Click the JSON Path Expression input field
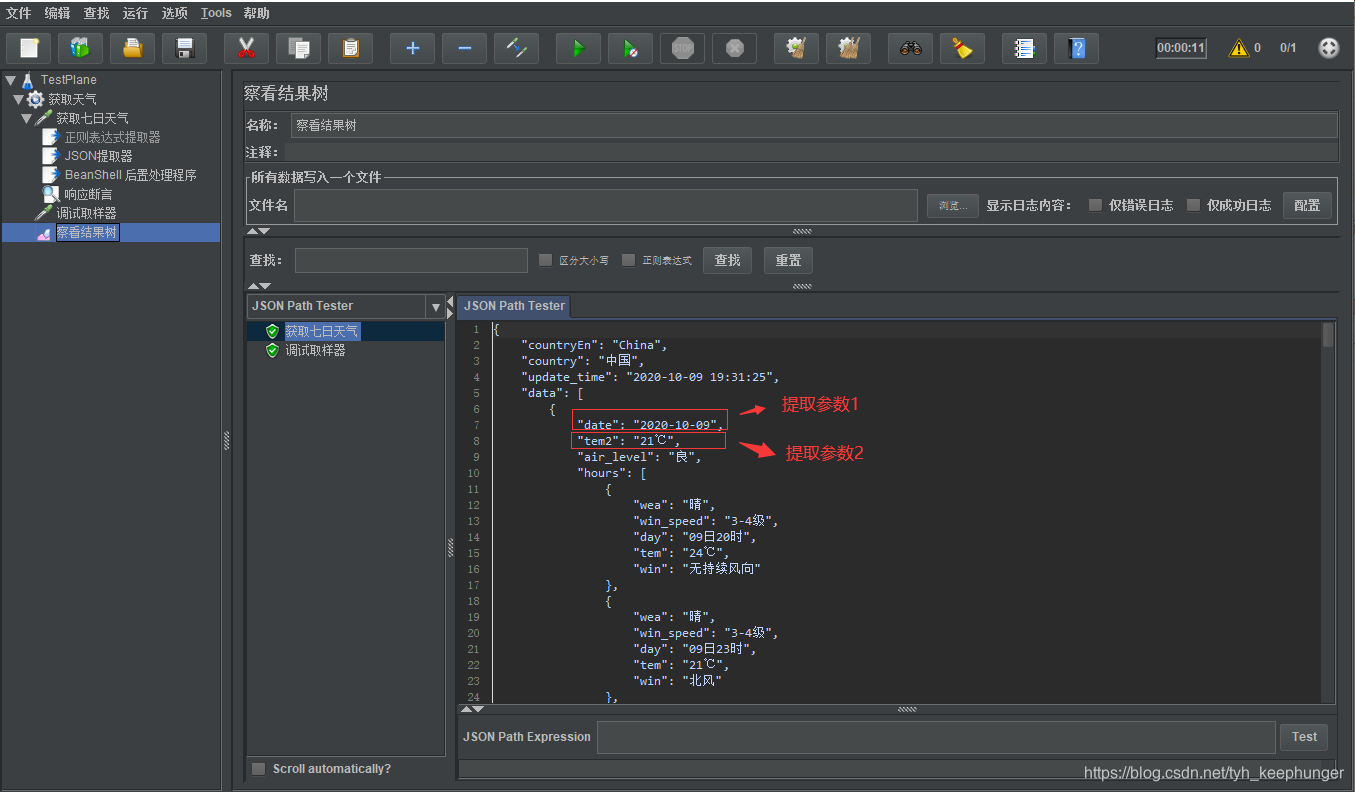Image resolution: width=1355 pixels, height=792 pixels. (936, 737)
